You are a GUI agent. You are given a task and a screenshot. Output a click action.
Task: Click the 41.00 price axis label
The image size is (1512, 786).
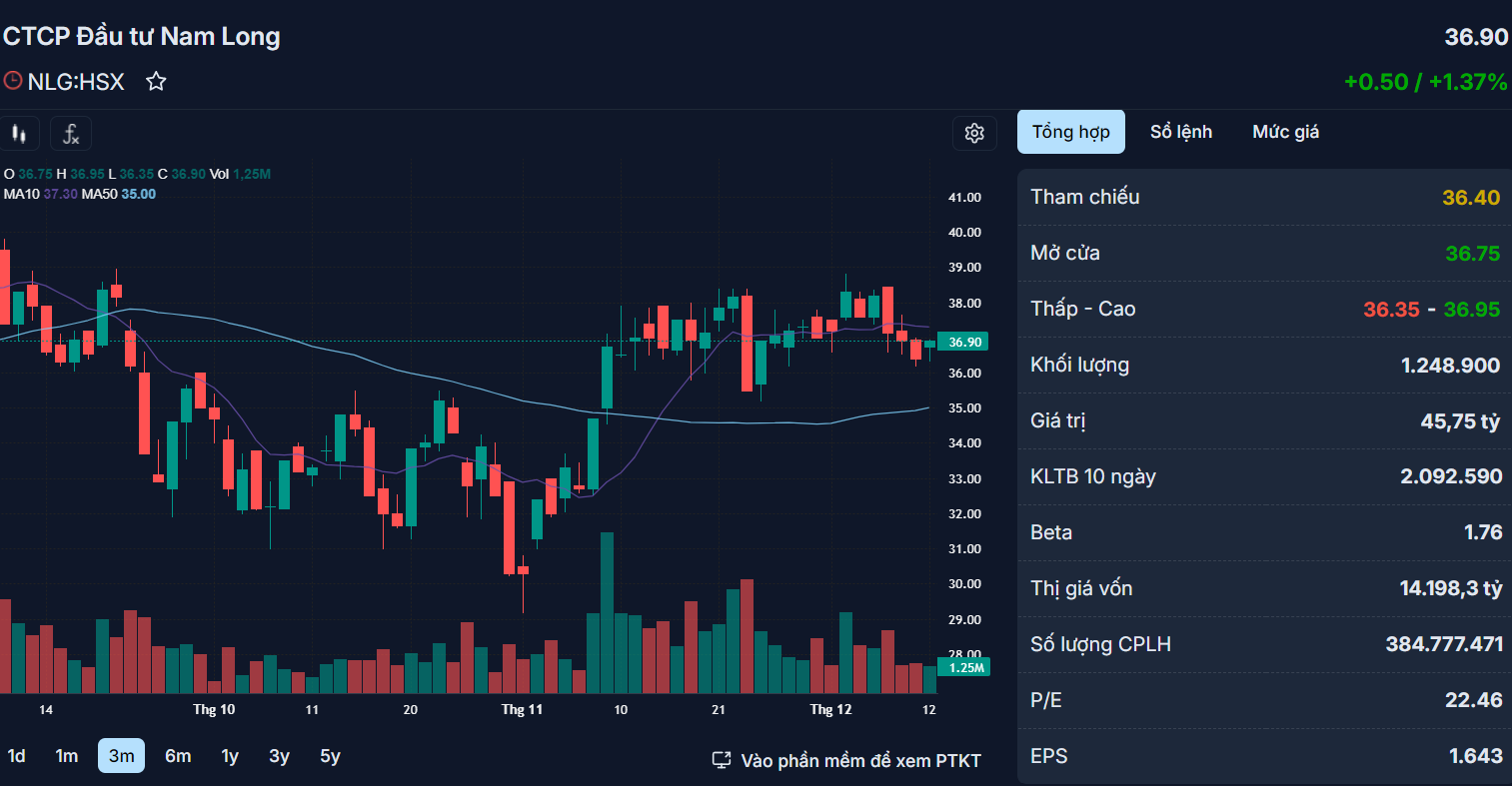tap(964, 198)
